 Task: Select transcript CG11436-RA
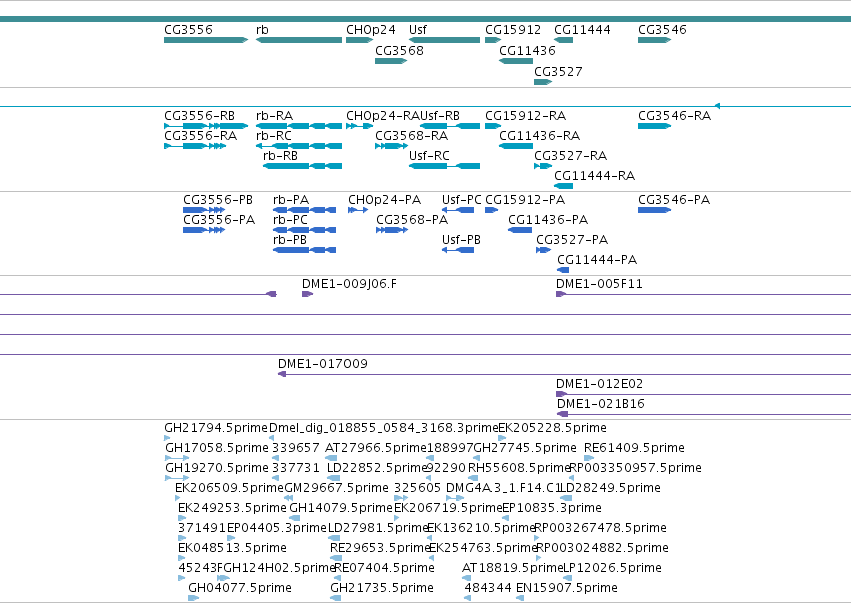(x=516, y=147)
